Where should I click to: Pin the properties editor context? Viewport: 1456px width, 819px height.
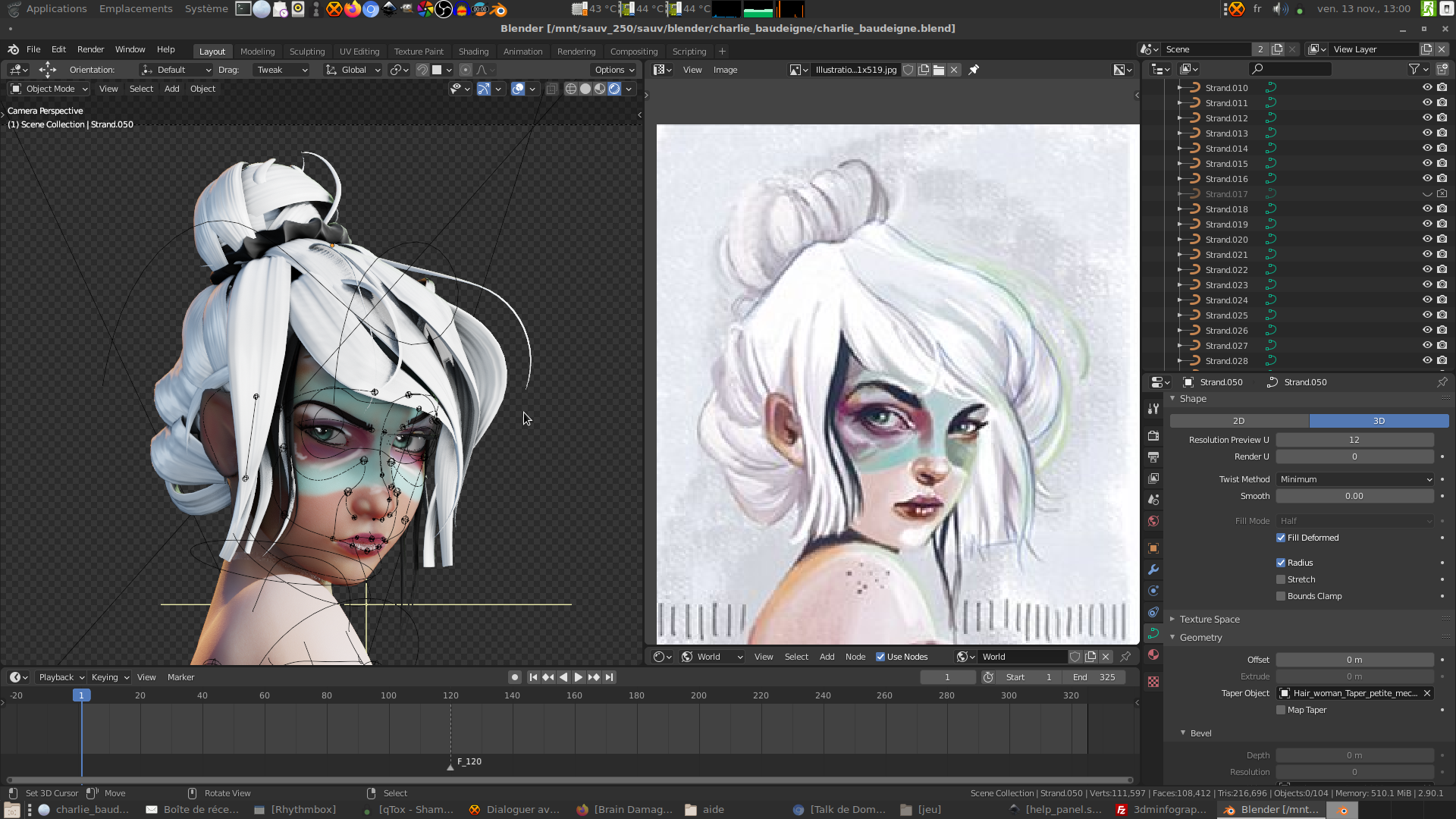point(1442,382)
